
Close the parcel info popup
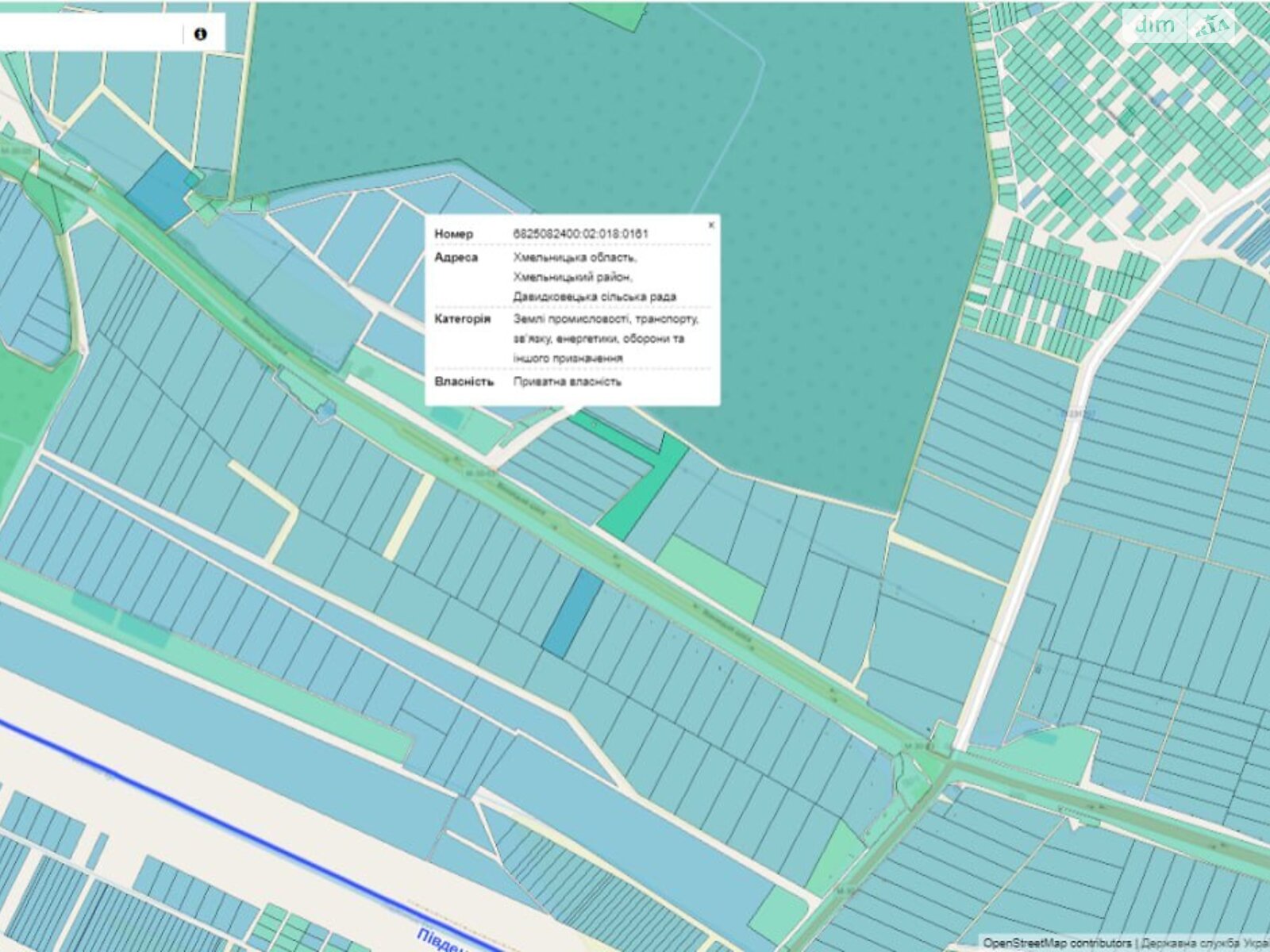(x=710, y=225)
